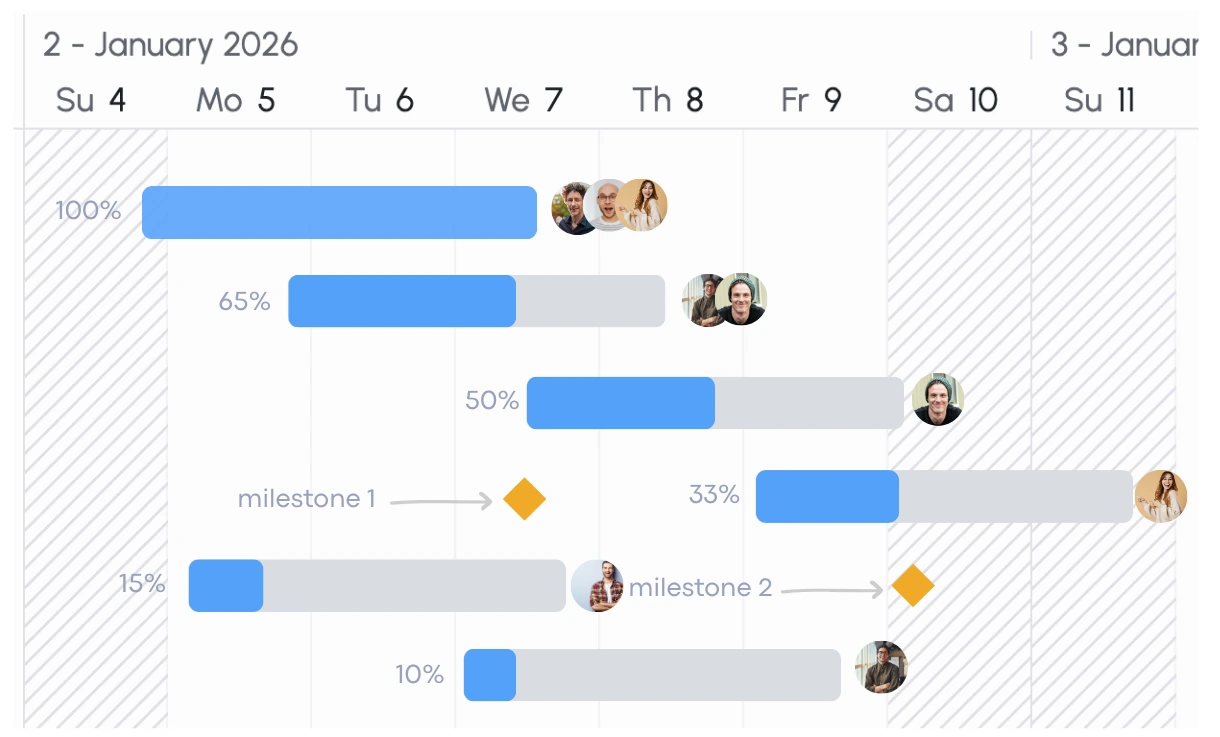This screenshot has width=1220, height=737.
Task: Select the 15% progress task bar
Action: point(377,586)
